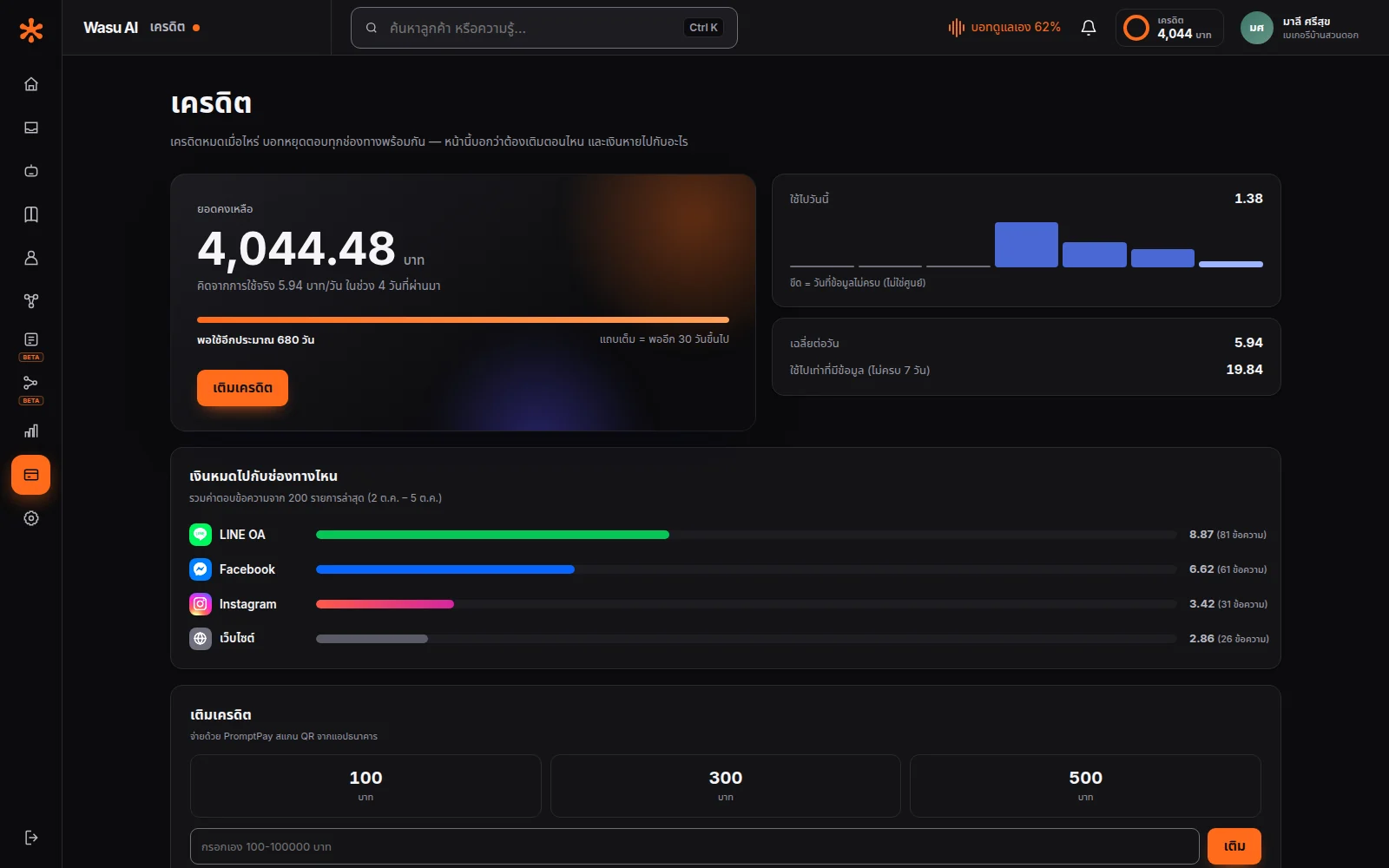Open the beta workflow icon in sidebar
The height and width of the screenshot is (868, 1389).
31,383
